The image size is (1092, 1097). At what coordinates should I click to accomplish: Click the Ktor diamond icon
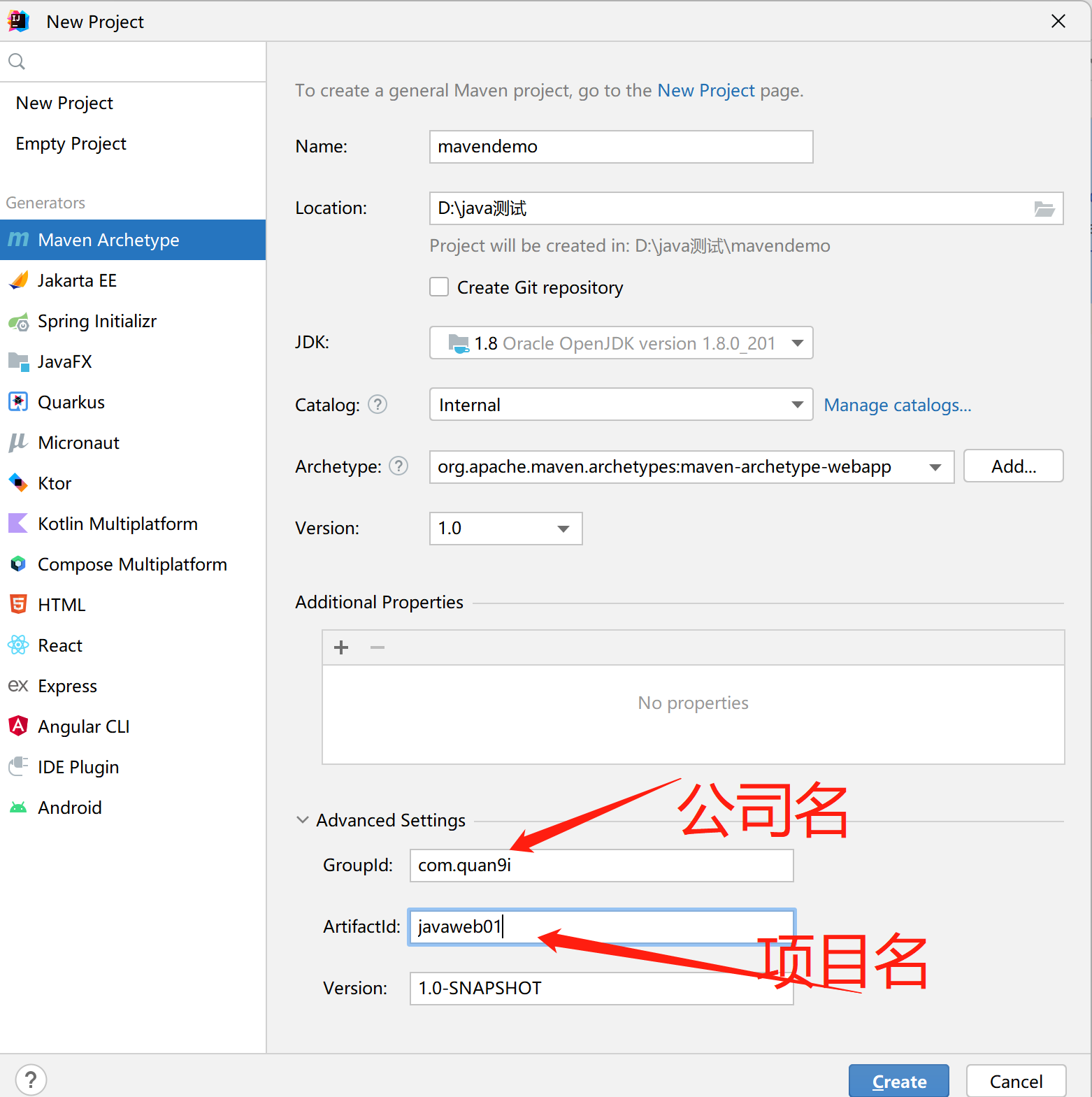(x=18, y=483)
